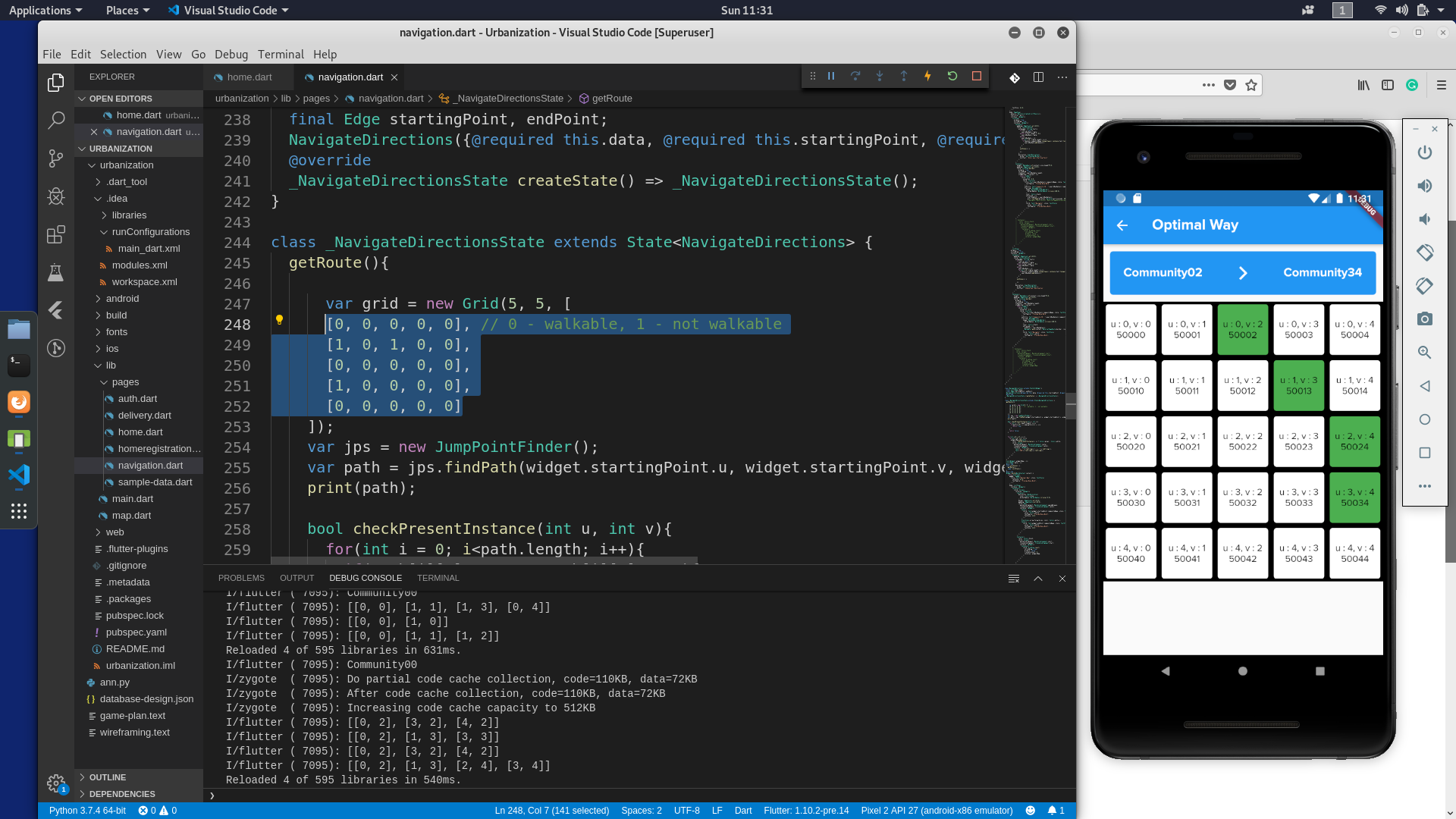Tap the u:2, v:2 grid cell 50022
1456x819 pixels.
(x=1242, y=441)
